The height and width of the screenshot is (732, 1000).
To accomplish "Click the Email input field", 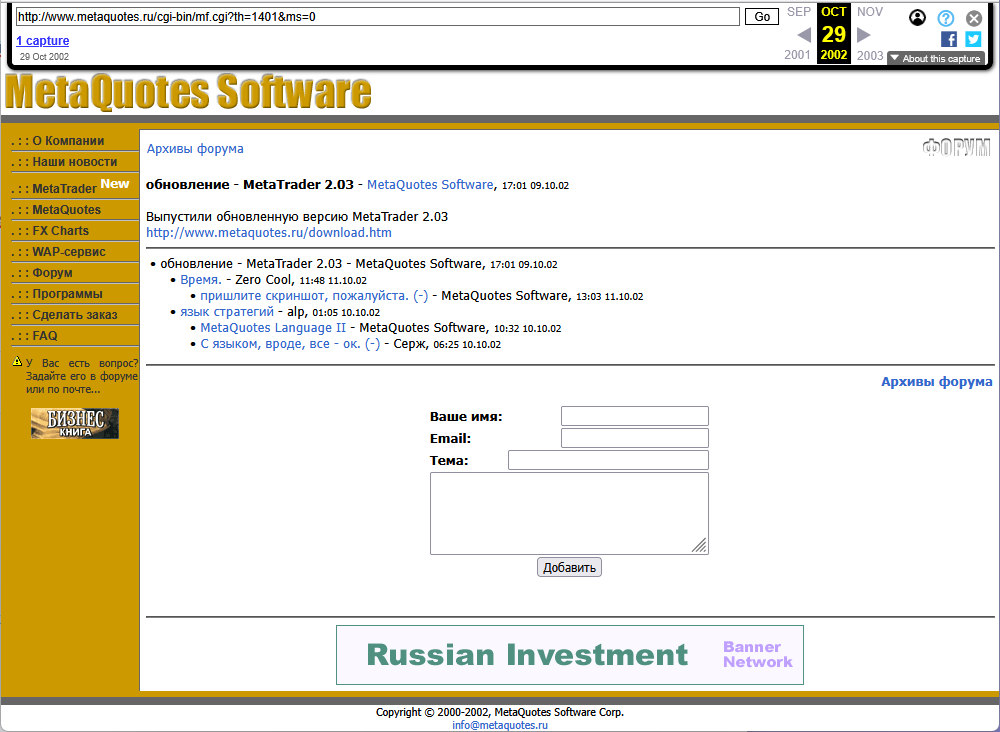I will pyautogui.click(x=635, y=438).
